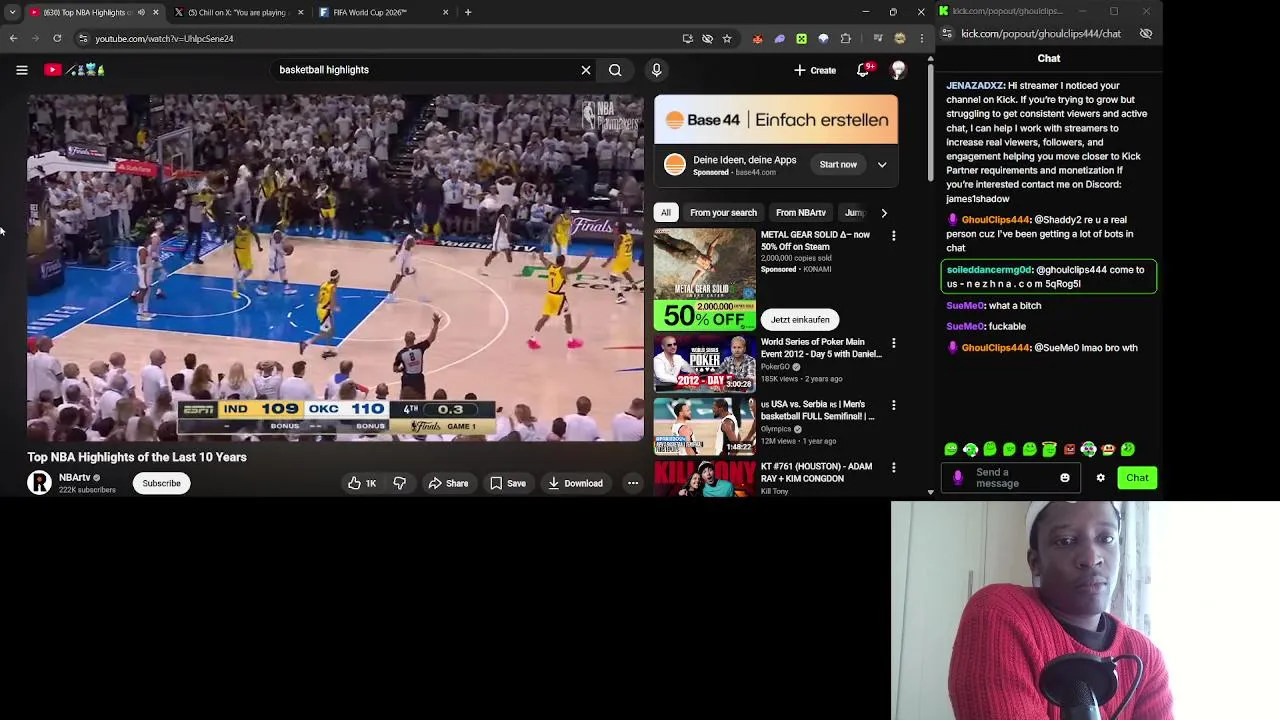Share the NBA highlights video
This screenshot has width=1280, height=720.
(x=448, y=483)
